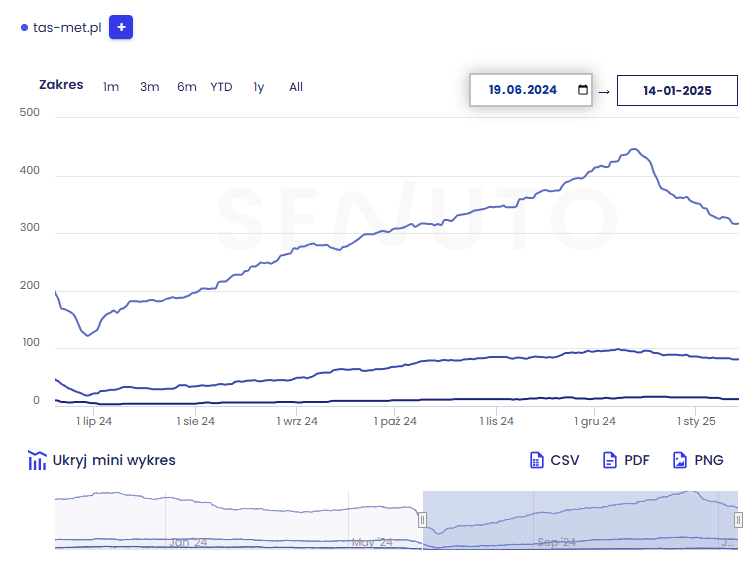Select the 1m range option
756x570 pixels.
click(x=111, y=87)
